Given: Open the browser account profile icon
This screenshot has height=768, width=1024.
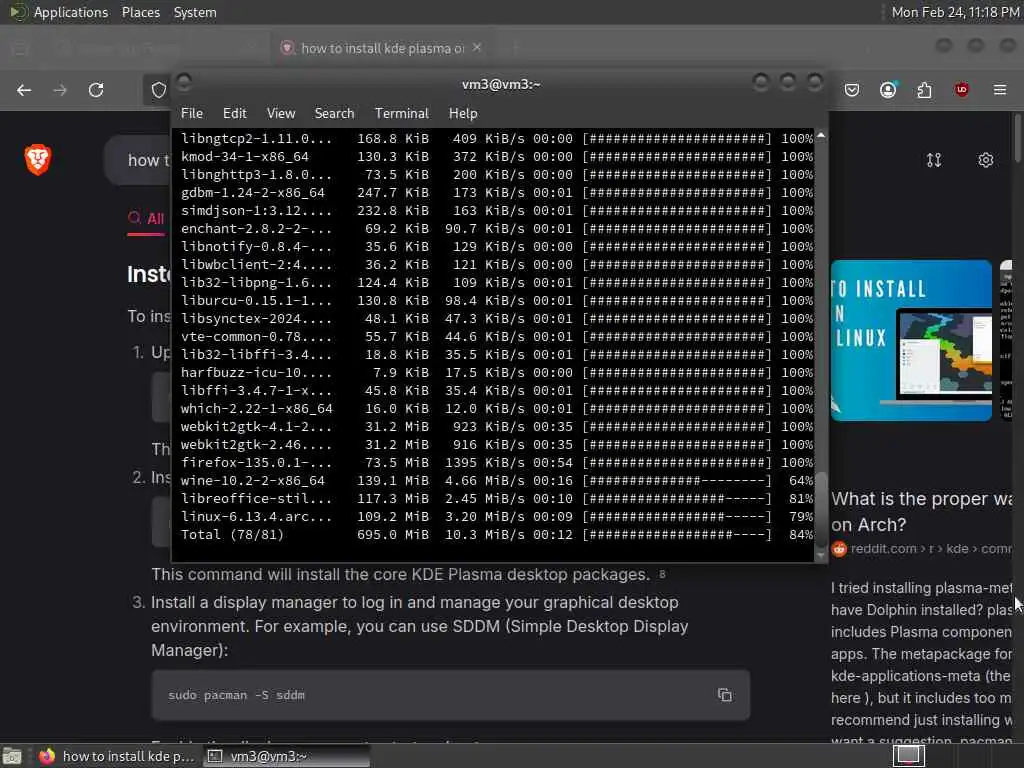Looking at the screenshot, I should pos(888,90).
